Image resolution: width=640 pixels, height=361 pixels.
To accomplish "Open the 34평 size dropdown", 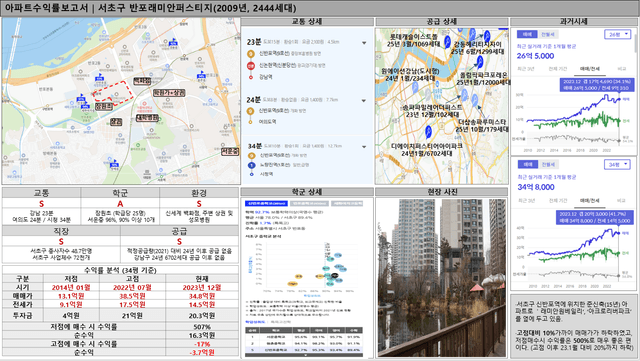I will [617, 165].
